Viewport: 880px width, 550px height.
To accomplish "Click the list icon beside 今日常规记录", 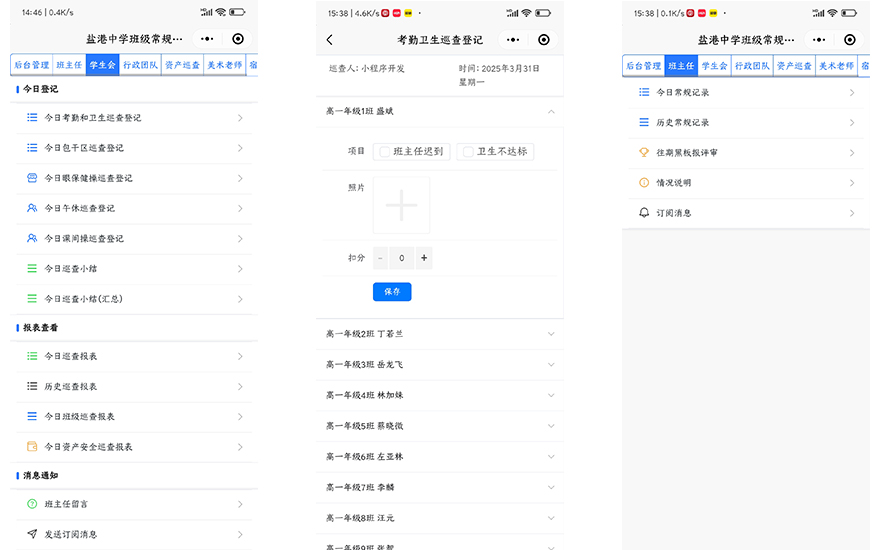I will click(644, 92).
